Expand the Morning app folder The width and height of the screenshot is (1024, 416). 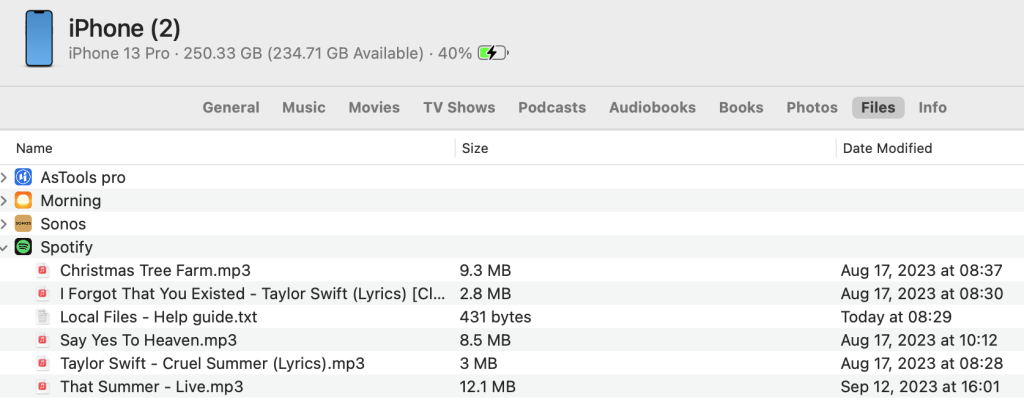point(5,200)
